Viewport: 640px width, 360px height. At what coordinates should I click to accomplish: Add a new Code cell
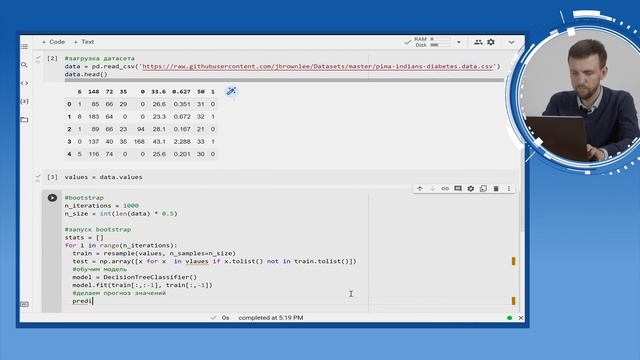tap(53, 42)
